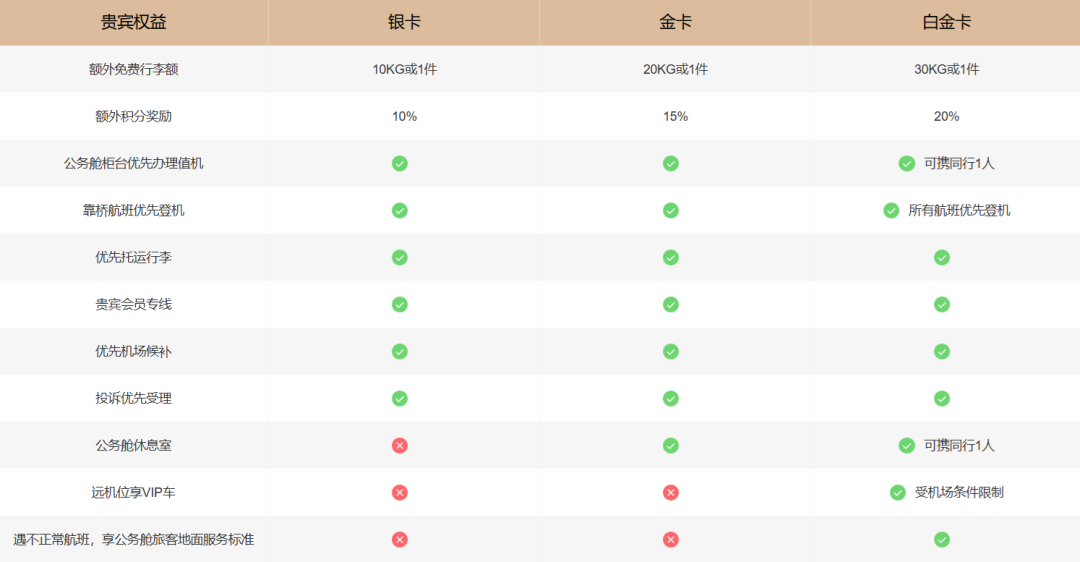
Task: Click the 公务舱柜台优先办理值机 label
Action: [134, 163]
